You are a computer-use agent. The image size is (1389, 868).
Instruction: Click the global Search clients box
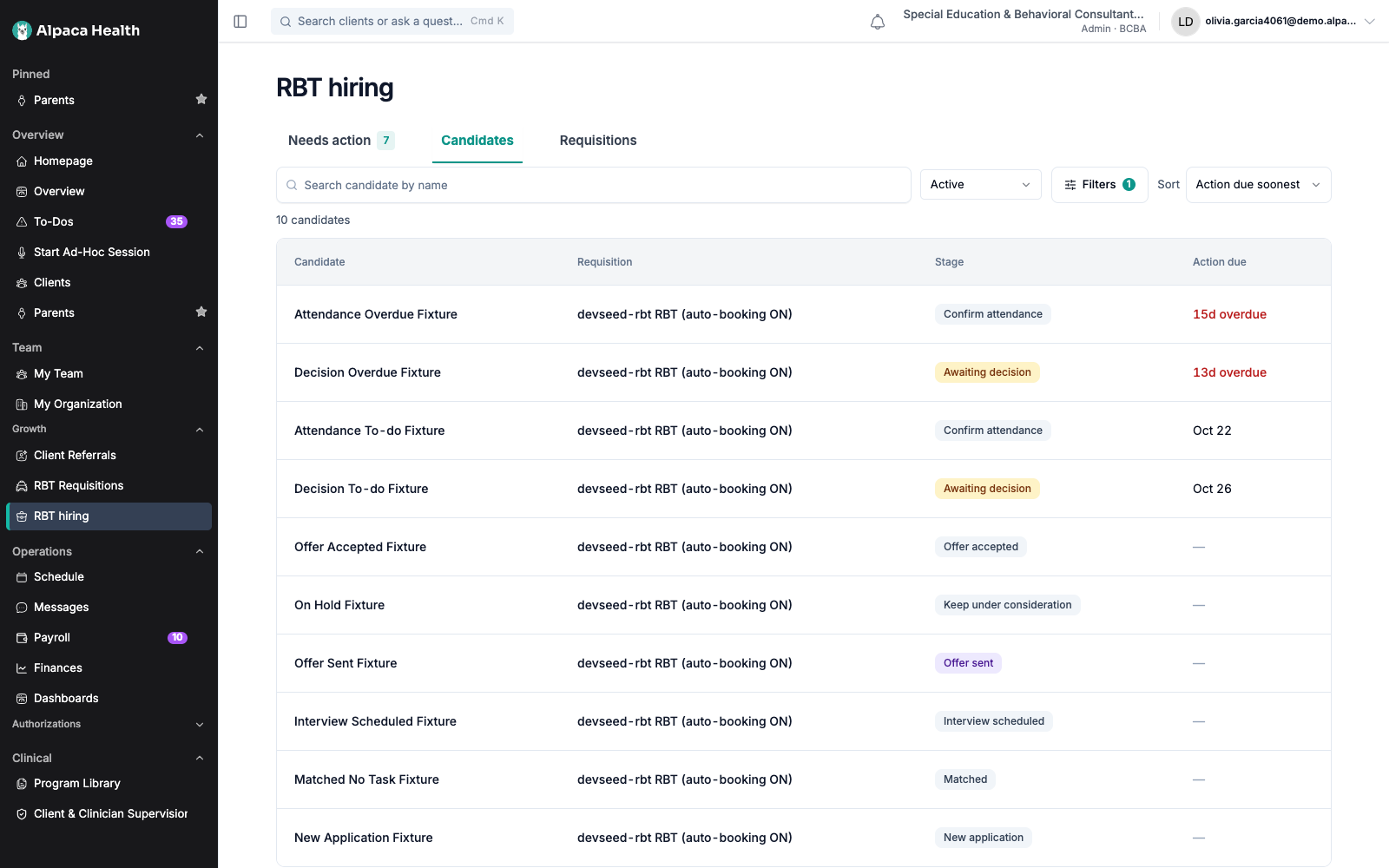(x=392, y=22)
